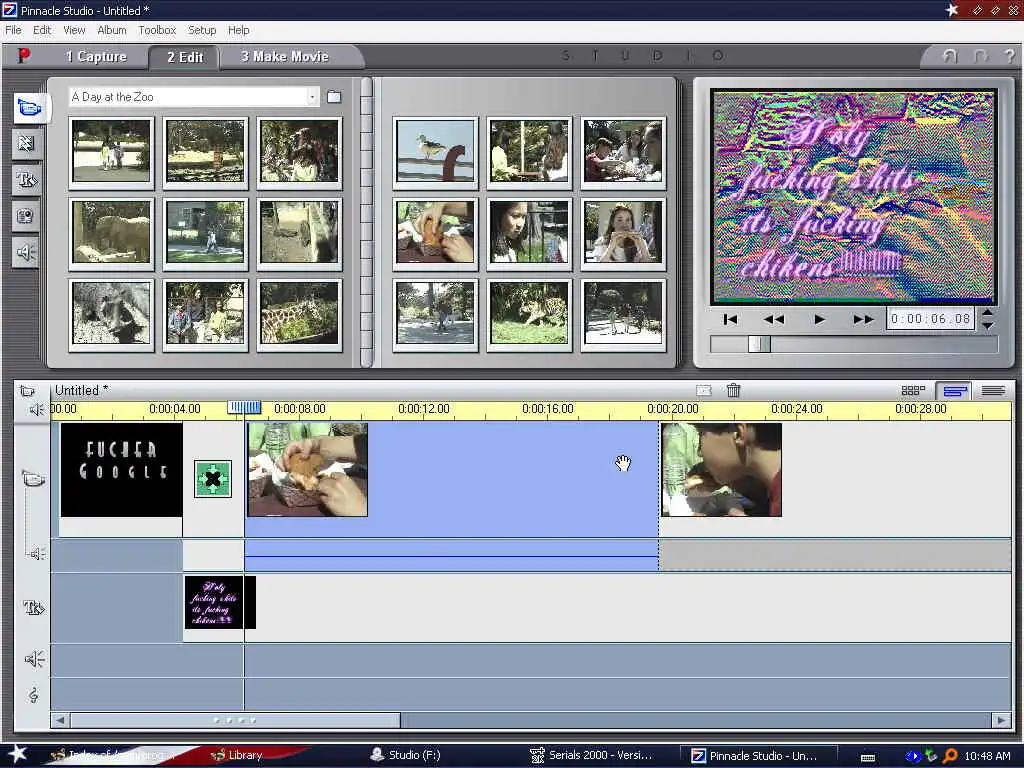
Task: Open the video toolbox camera icon
Action: tap(27, 391)
